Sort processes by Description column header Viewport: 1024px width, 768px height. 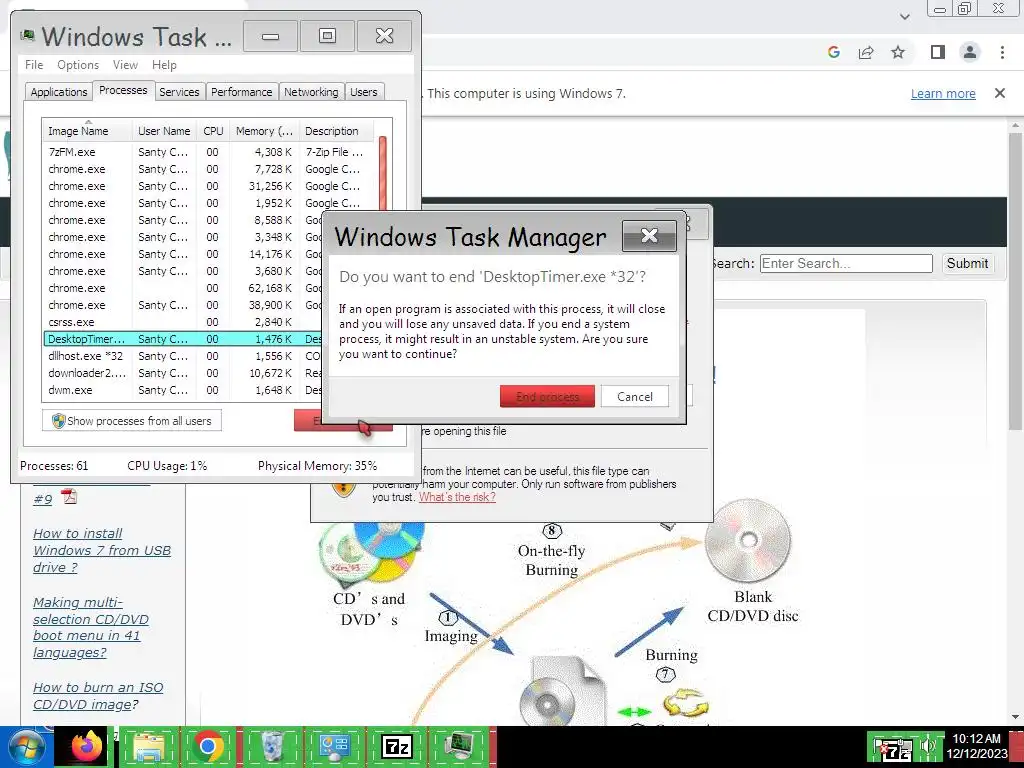click(x=336, y=131)
